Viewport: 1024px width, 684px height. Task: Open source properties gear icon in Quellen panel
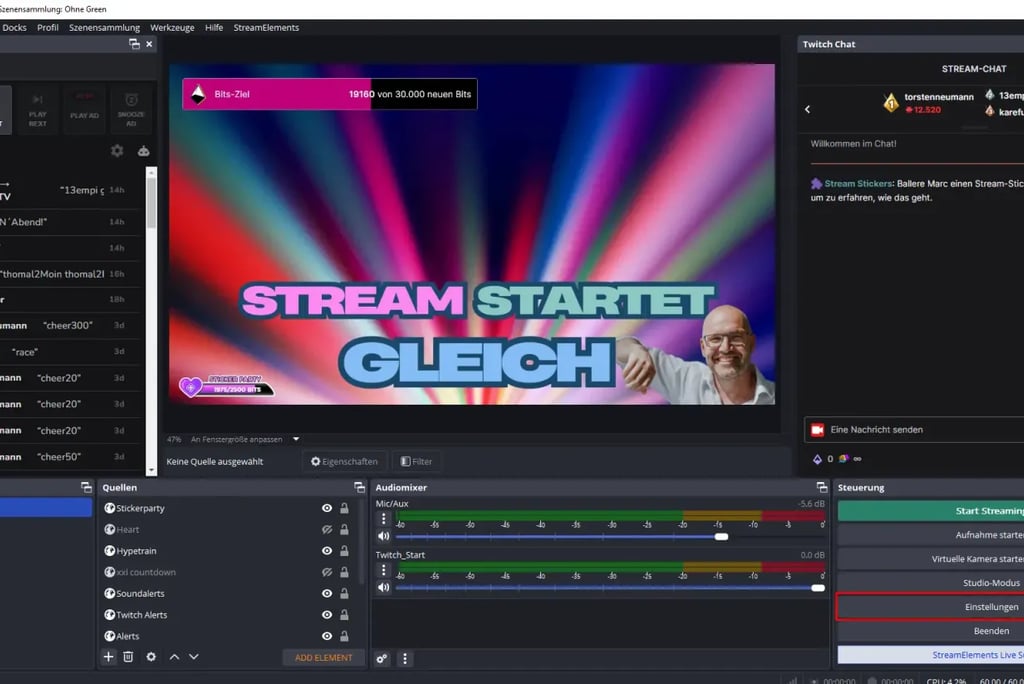tap(152, 657)
